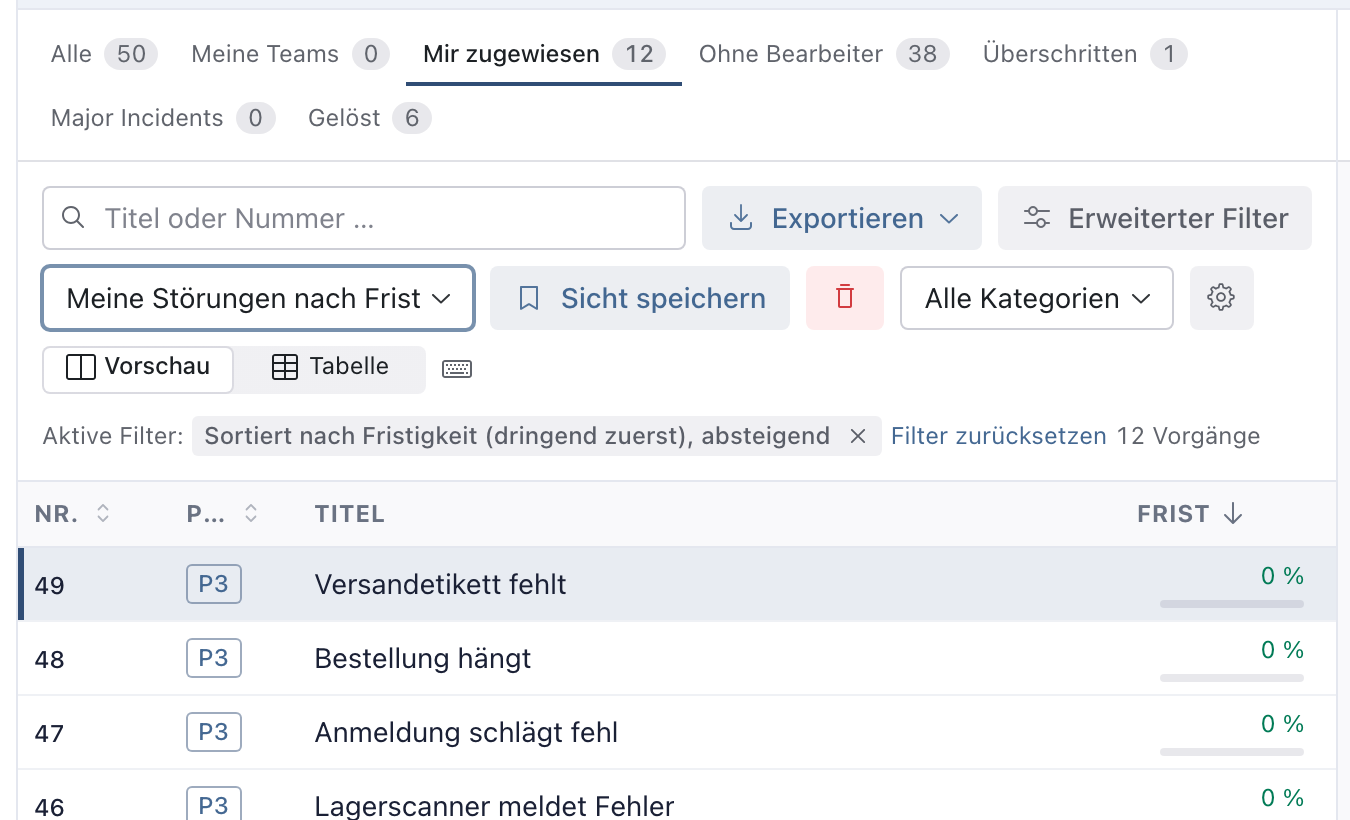Image resolution: width=1350 pixels, height=820 pixels.
Task: Open incident Versandetikett fehlt
Action: 440,585
